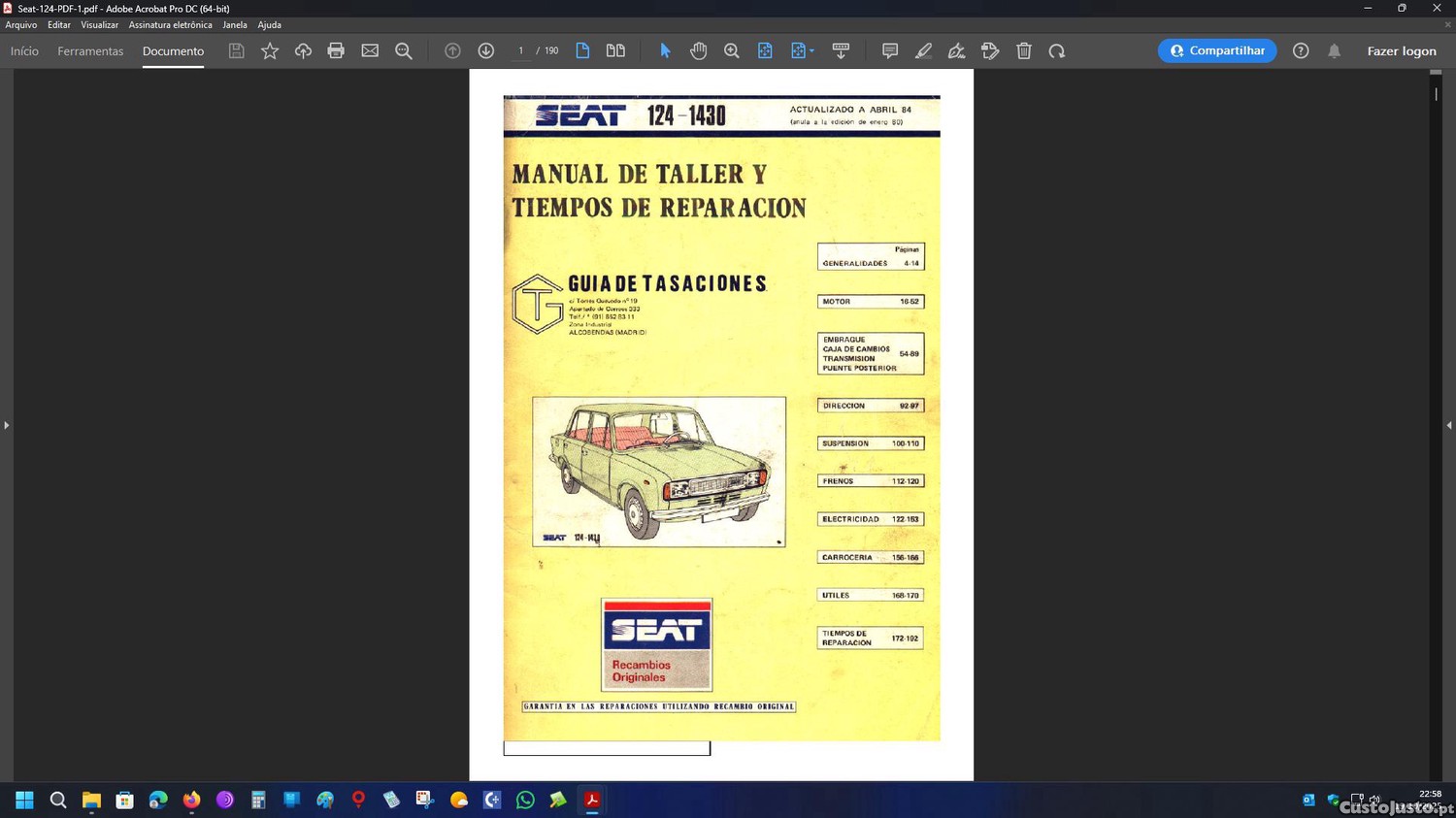Toggle single page view mode
This screenshot has height=818, width=1456.
coord(582,50)
